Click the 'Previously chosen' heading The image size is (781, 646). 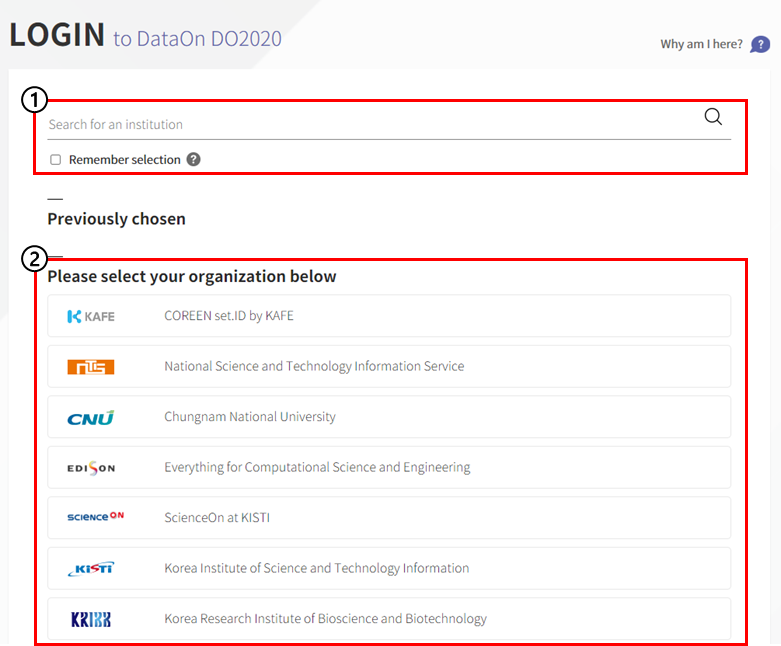[117, 219]
